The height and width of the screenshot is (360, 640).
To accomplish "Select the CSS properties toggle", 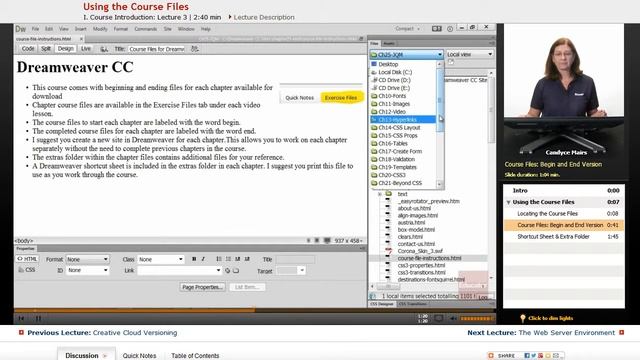I will pos(27,270).
